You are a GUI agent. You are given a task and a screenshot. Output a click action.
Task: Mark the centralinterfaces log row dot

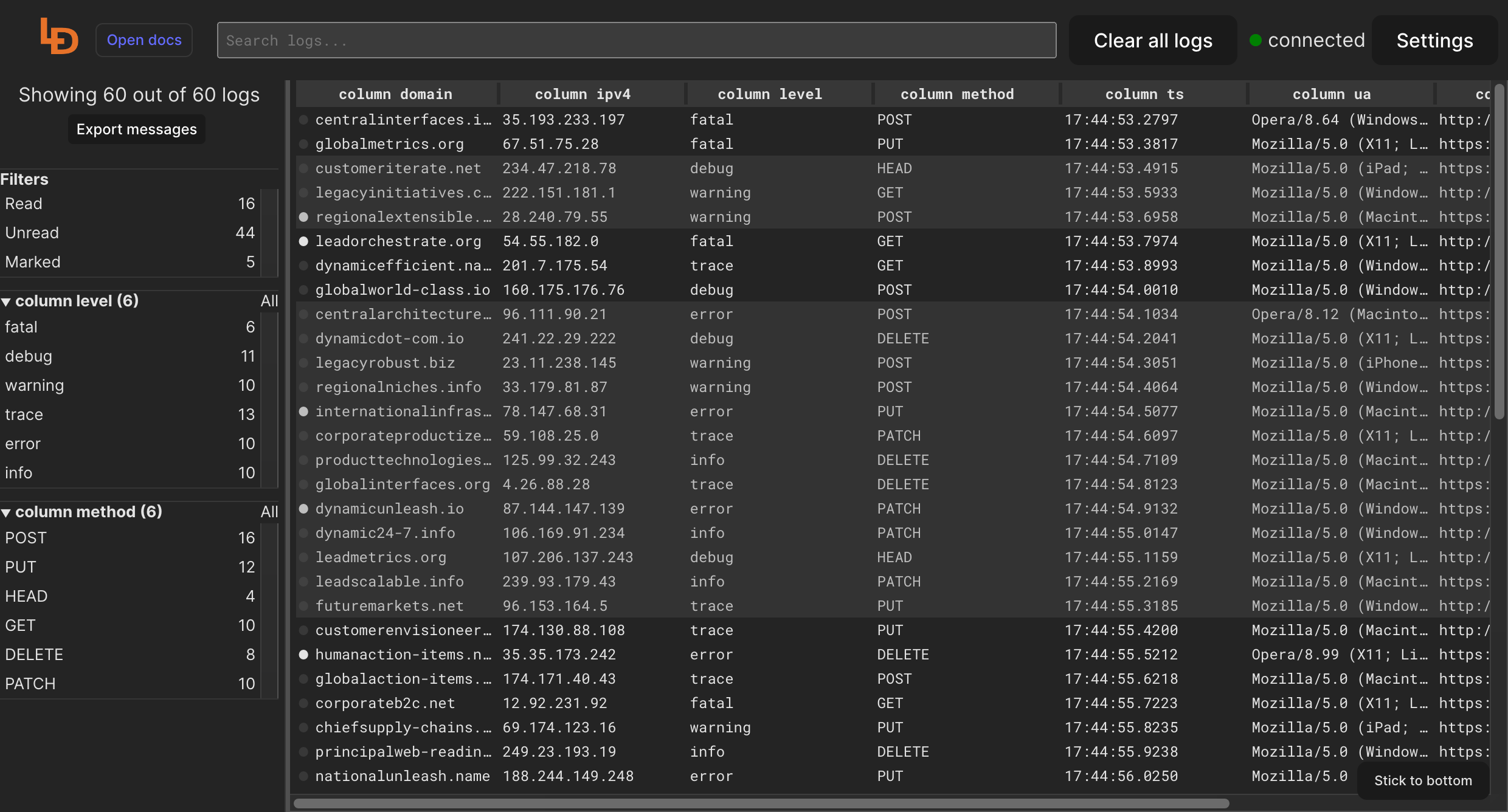[303, 120]
